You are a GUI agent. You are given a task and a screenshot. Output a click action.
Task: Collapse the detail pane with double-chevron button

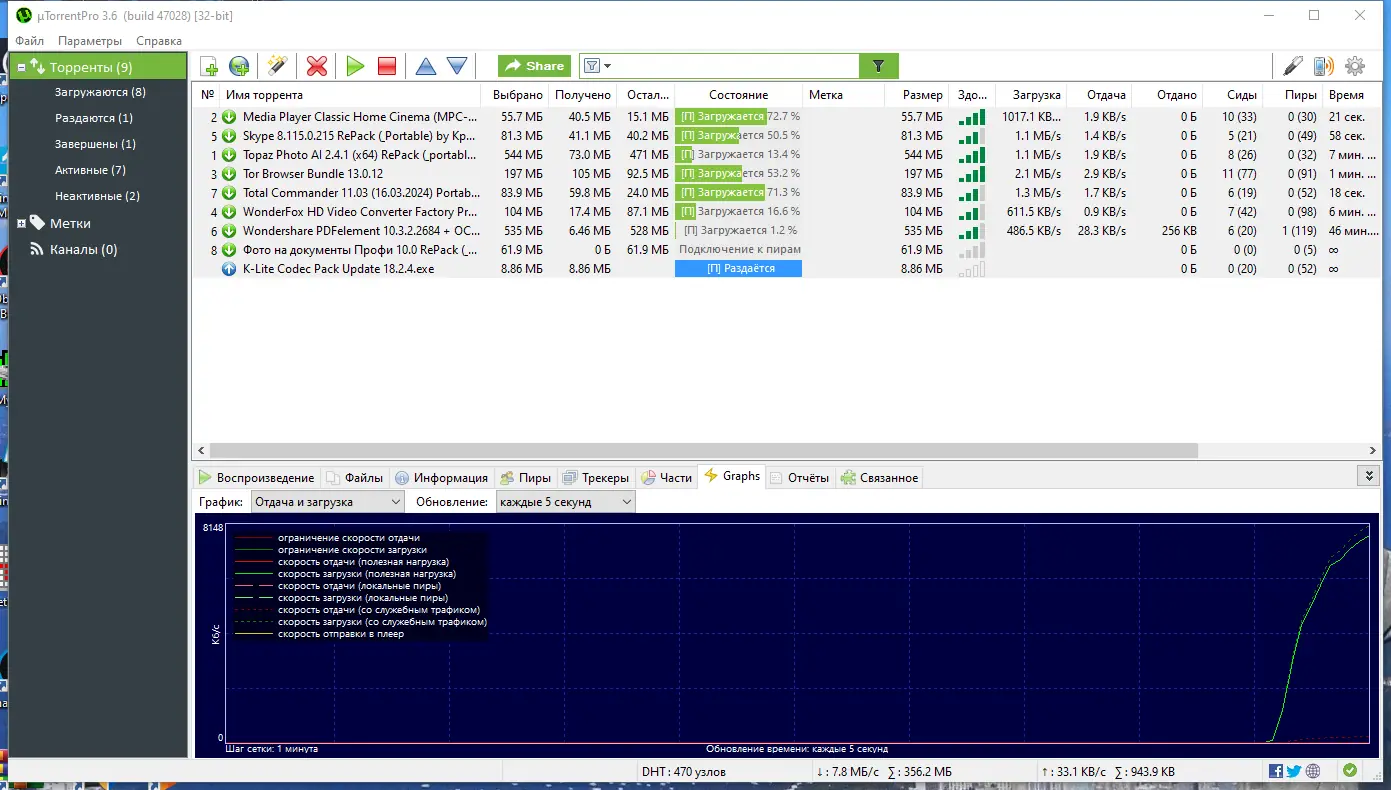pos(1367,476)
